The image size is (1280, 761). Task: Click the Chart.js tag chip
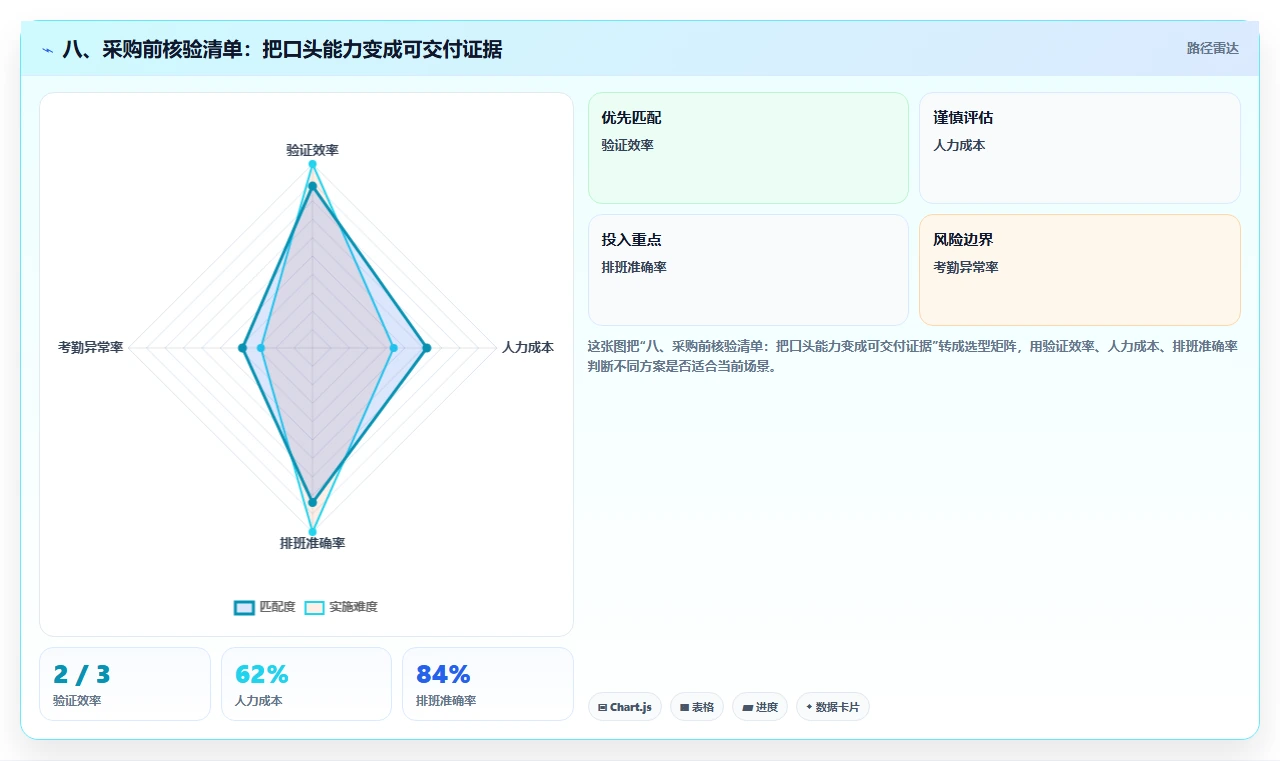point(625,707)
